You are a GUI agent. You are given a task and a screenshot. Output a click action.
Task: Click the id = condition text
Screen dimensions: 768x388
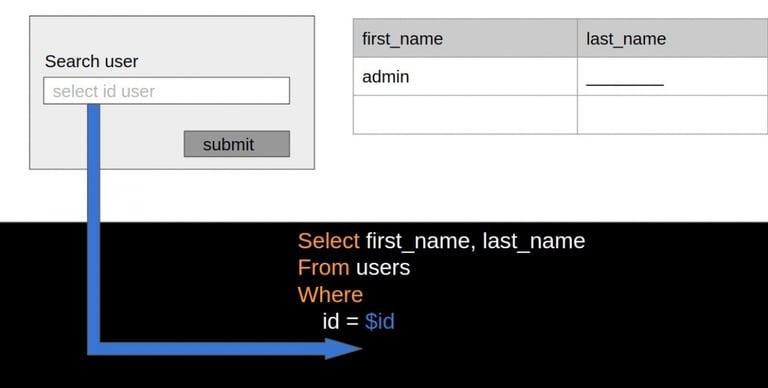click(x=341, y=321)
